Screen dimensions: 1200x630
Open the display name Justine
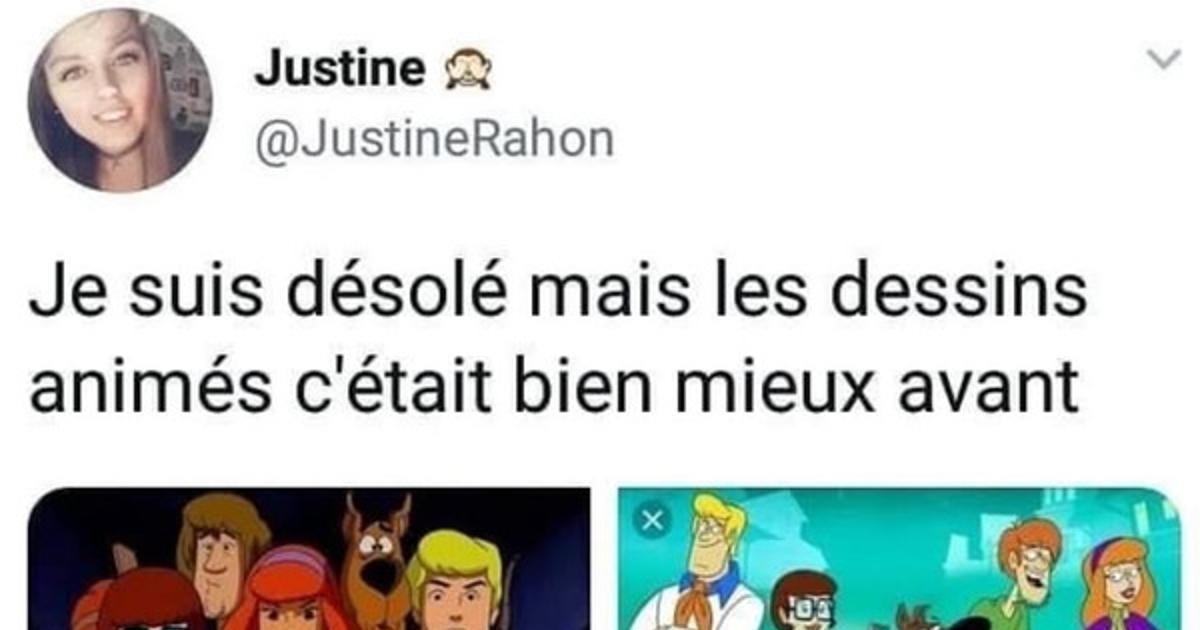point(340,70)
